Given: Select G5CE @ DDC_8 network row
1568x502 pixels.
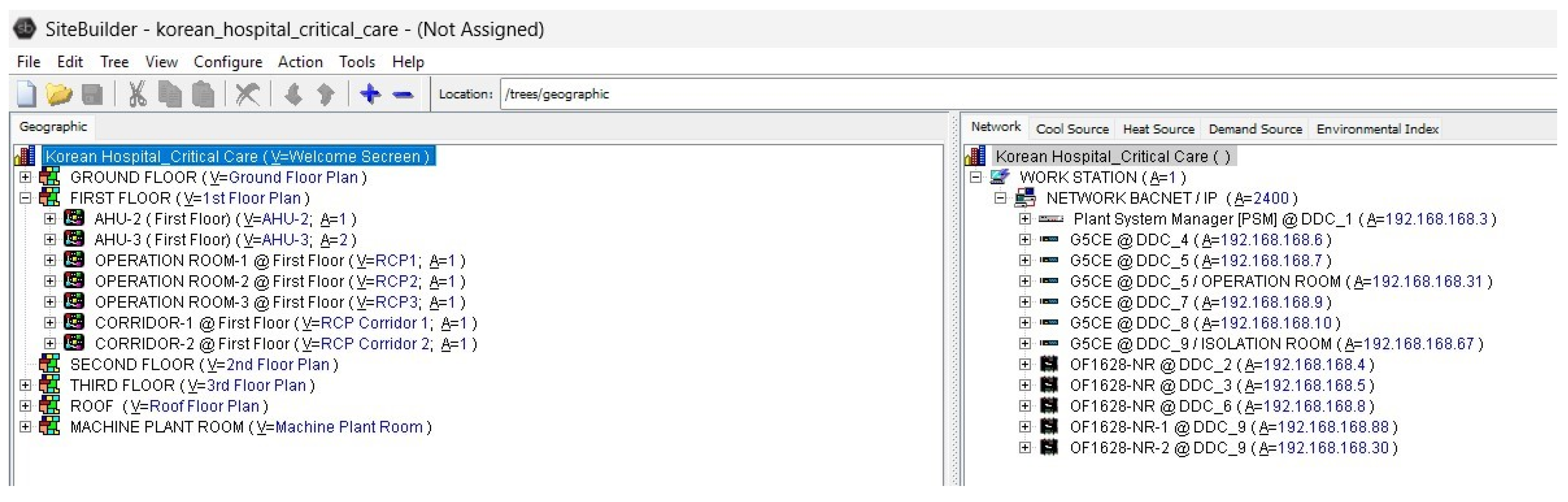Looking at the screenshot, I should [x=1205, y=323].
